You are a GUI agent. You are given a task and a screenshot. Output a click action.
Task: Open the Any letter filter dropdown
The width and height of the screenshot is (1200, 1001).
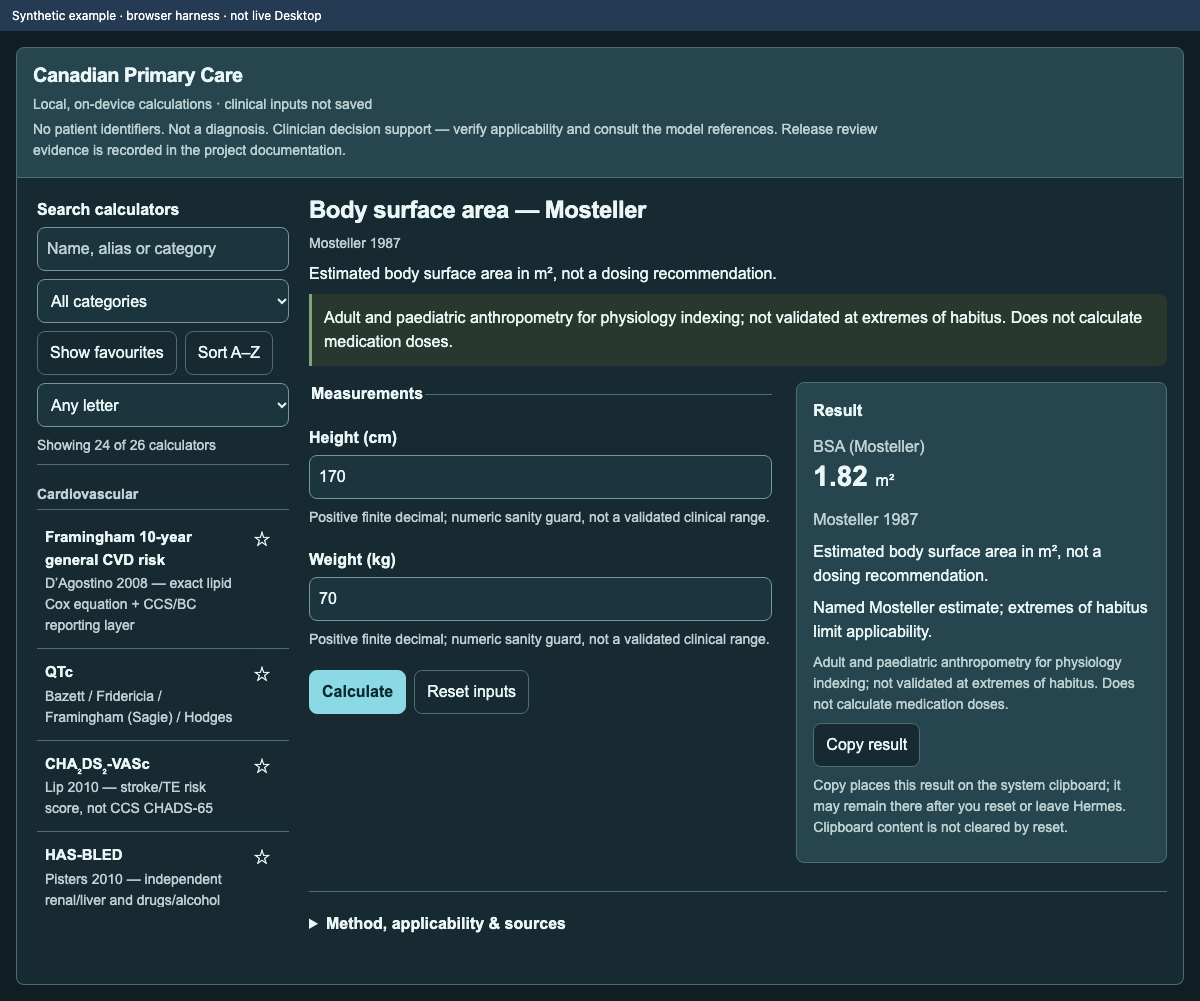click(x=163, y=405)
